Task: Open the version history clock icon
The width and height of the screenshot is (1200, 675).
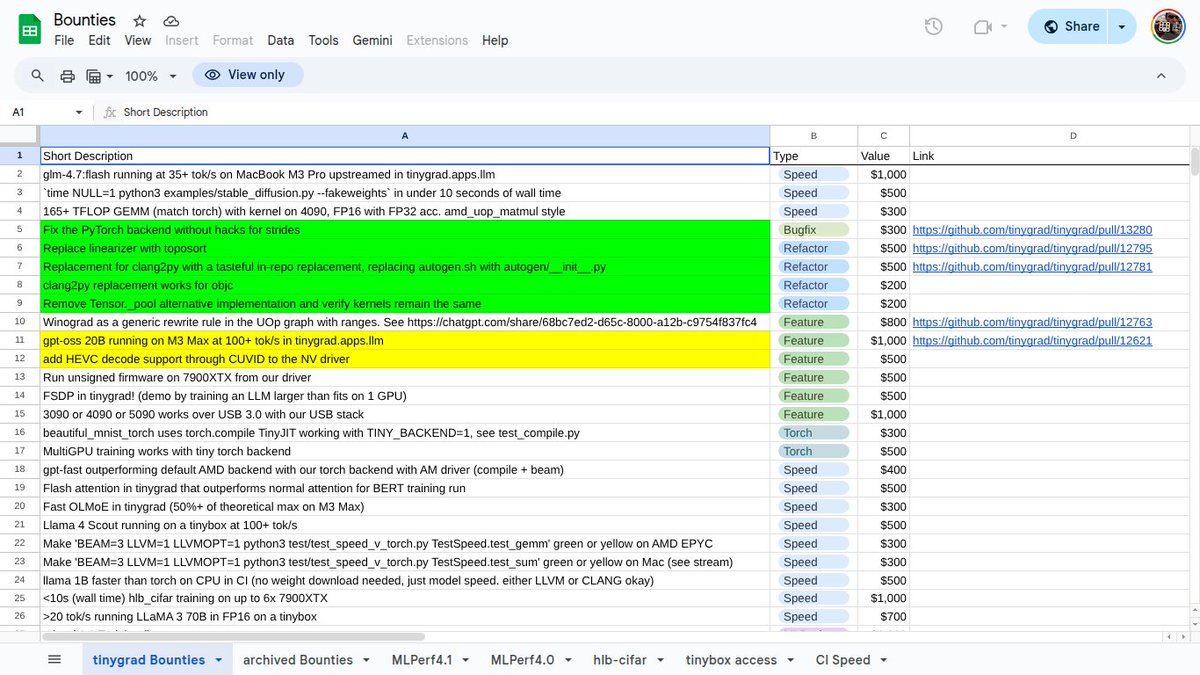Action: pyautogui.click(x=933, y=27)
